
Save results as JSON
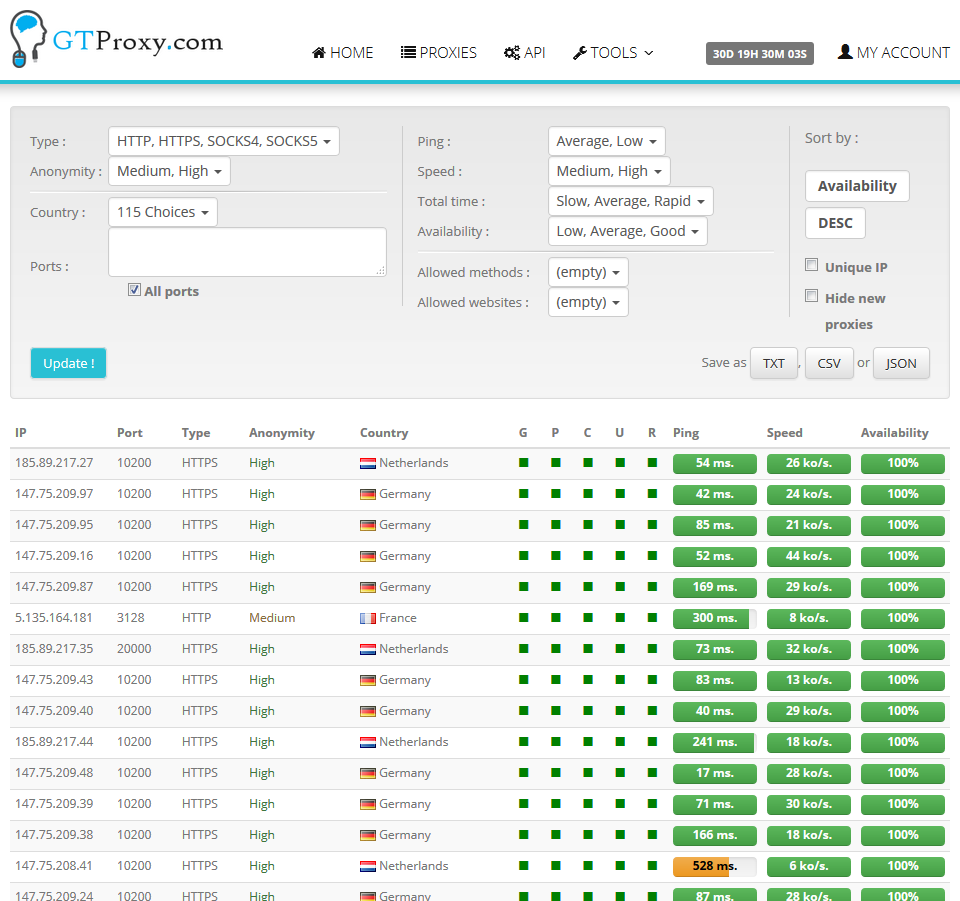click(x=901, y=363)
